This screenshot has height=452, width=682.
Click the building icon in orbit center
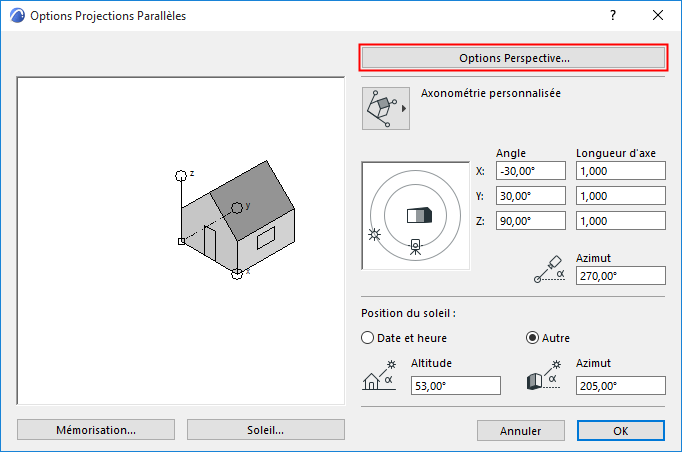pos(416,215)
